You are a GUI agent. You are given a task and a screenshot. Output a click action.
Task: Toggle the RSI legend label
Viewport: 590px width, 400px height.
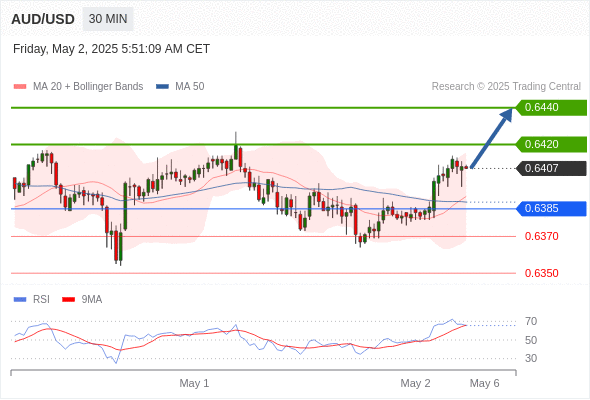(x=41, y=300)
